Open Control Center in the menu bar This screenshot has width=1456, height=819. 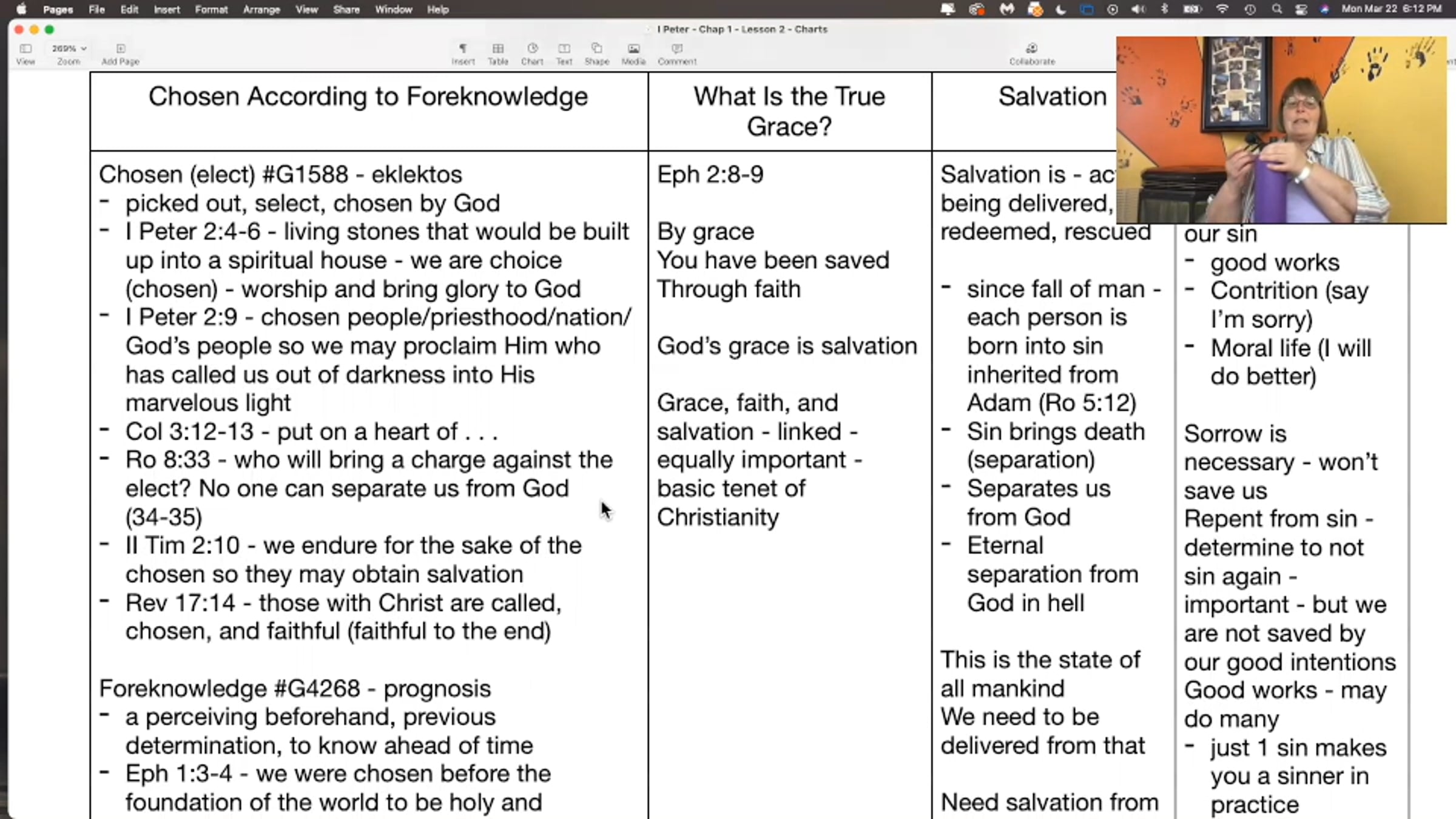pos(1301,9)
